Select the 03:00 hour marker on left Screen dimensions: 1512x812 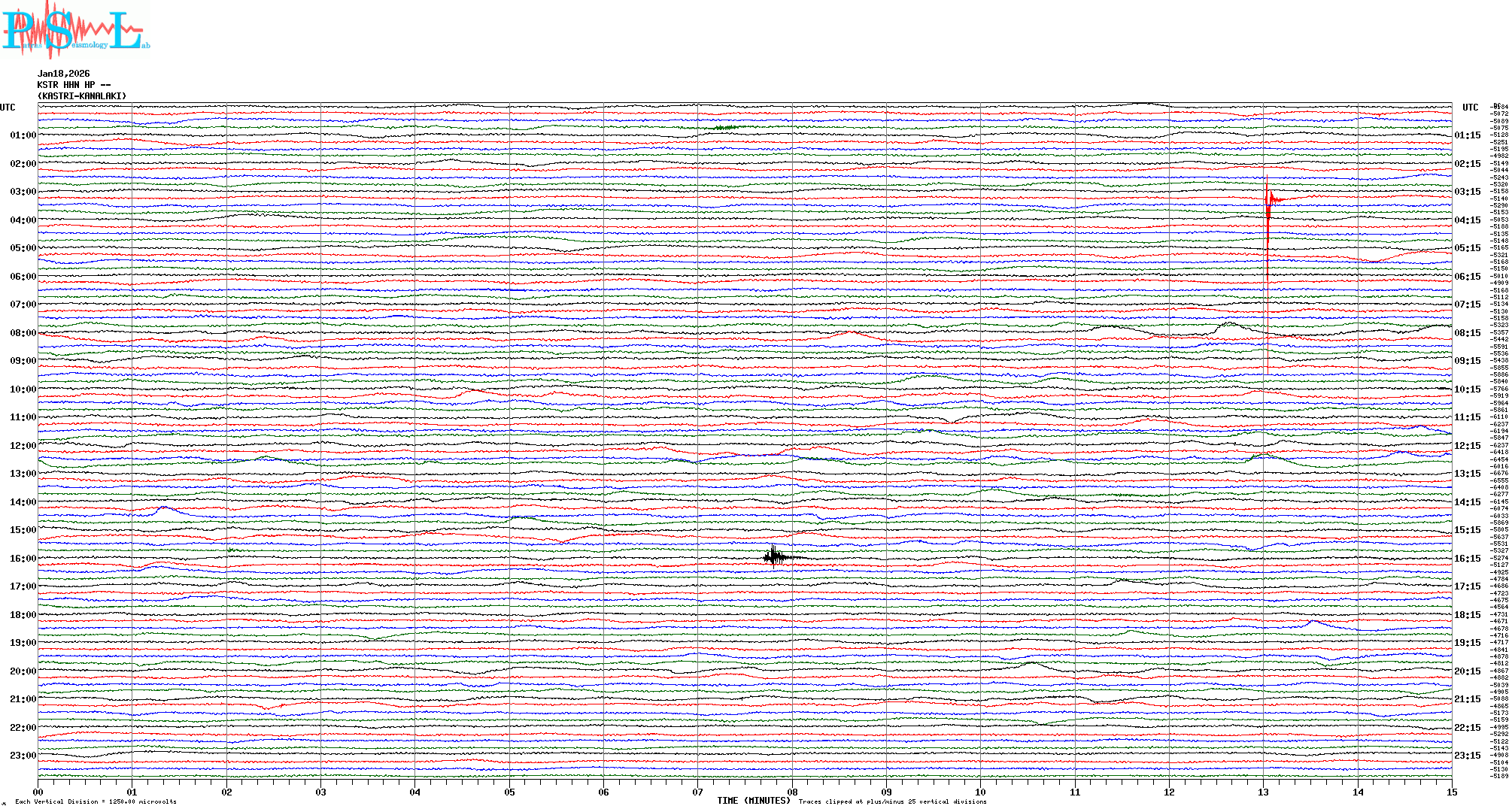(x=23, y=192)
